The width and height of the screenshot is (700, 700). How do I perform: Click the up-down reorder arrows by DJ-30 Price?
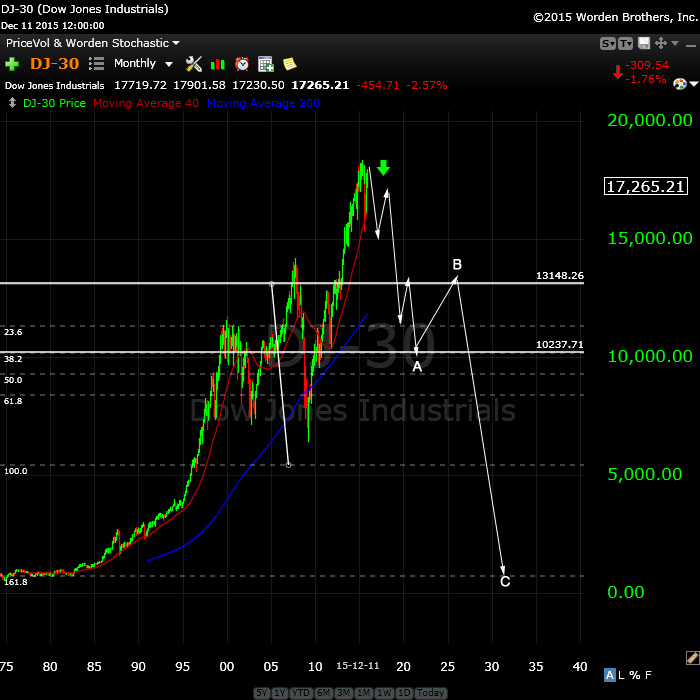click(x=12, y=103)
